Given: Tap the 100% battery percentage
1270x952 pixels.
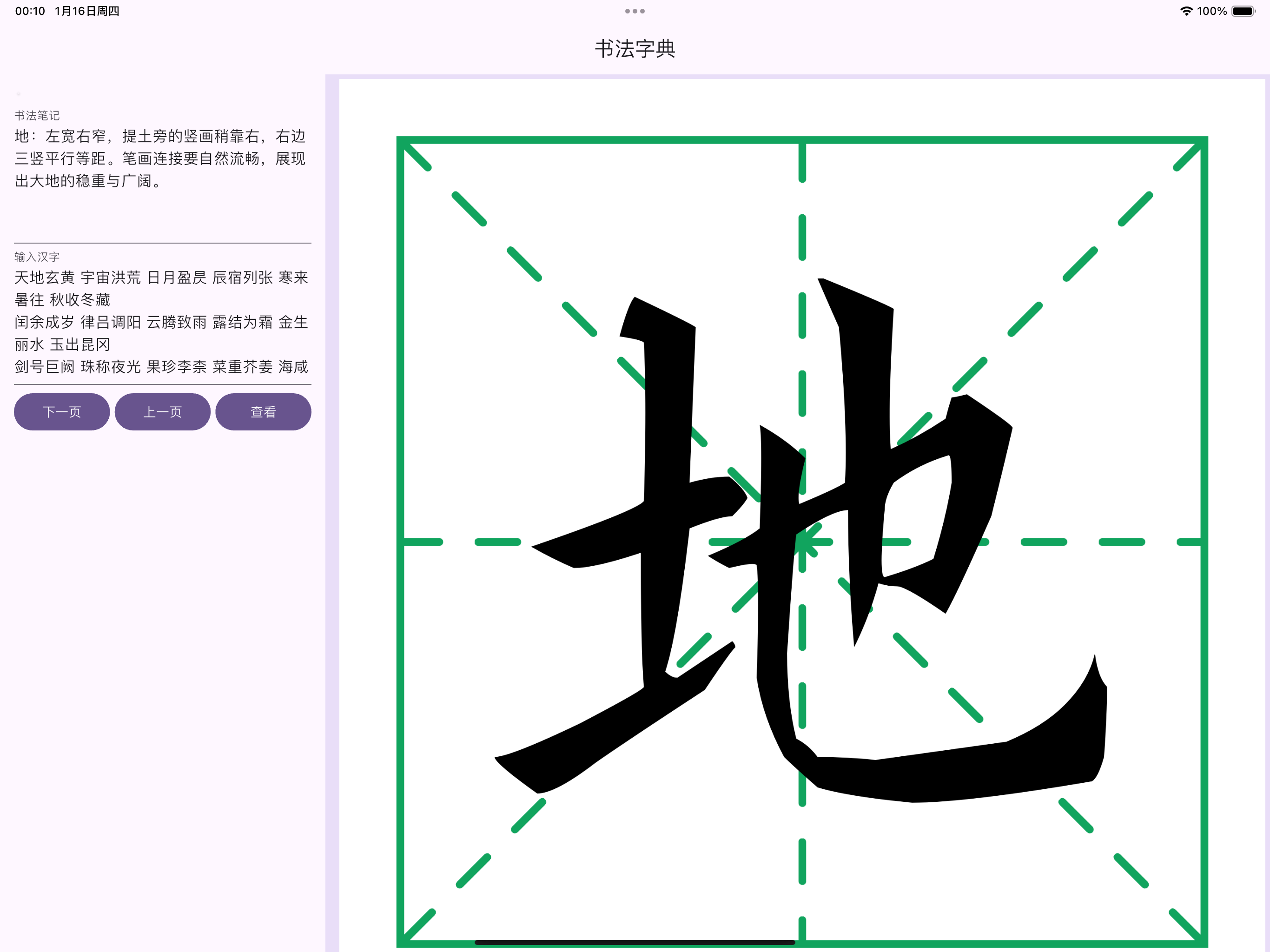Looking at the screenshot, I should click(x=1212, y=11).
